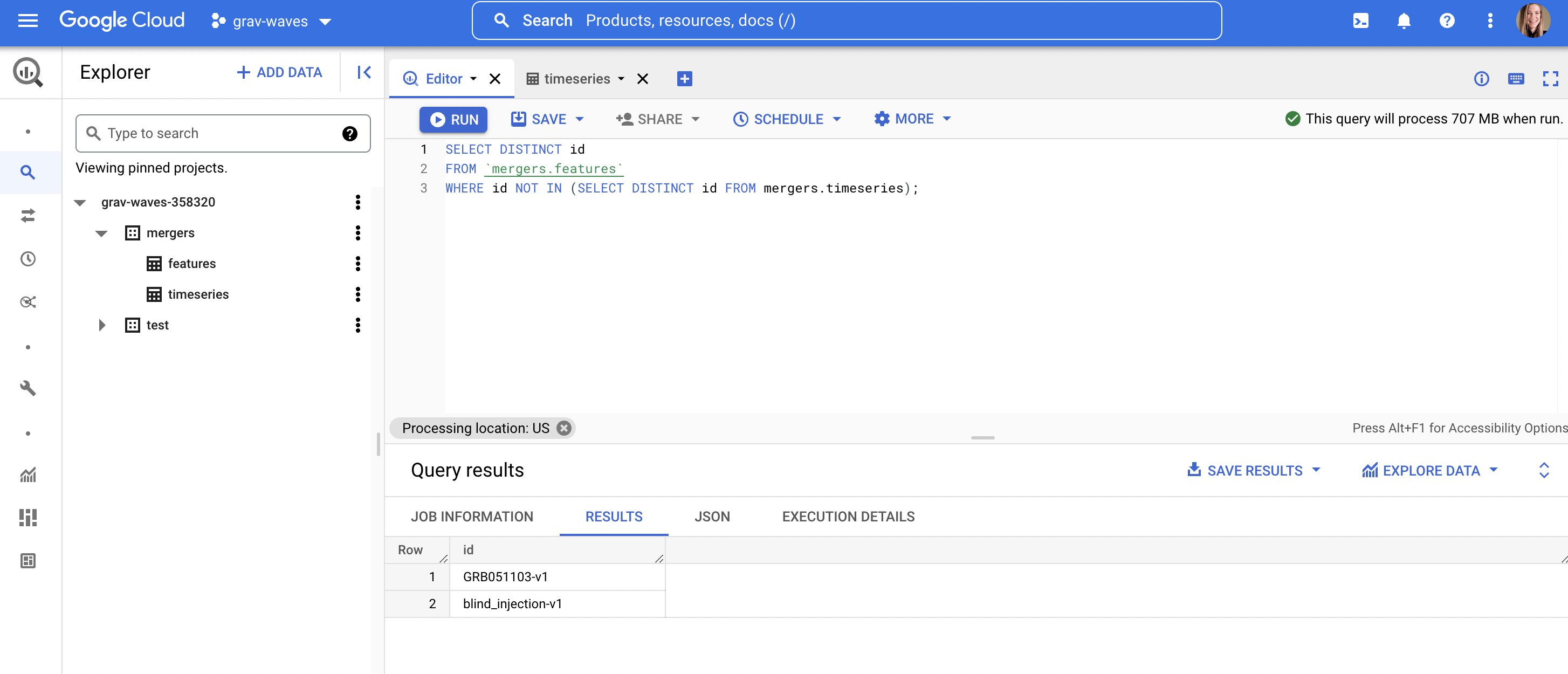
Task: Click the compose new query plus icon
Action: (x=684, y=79)
